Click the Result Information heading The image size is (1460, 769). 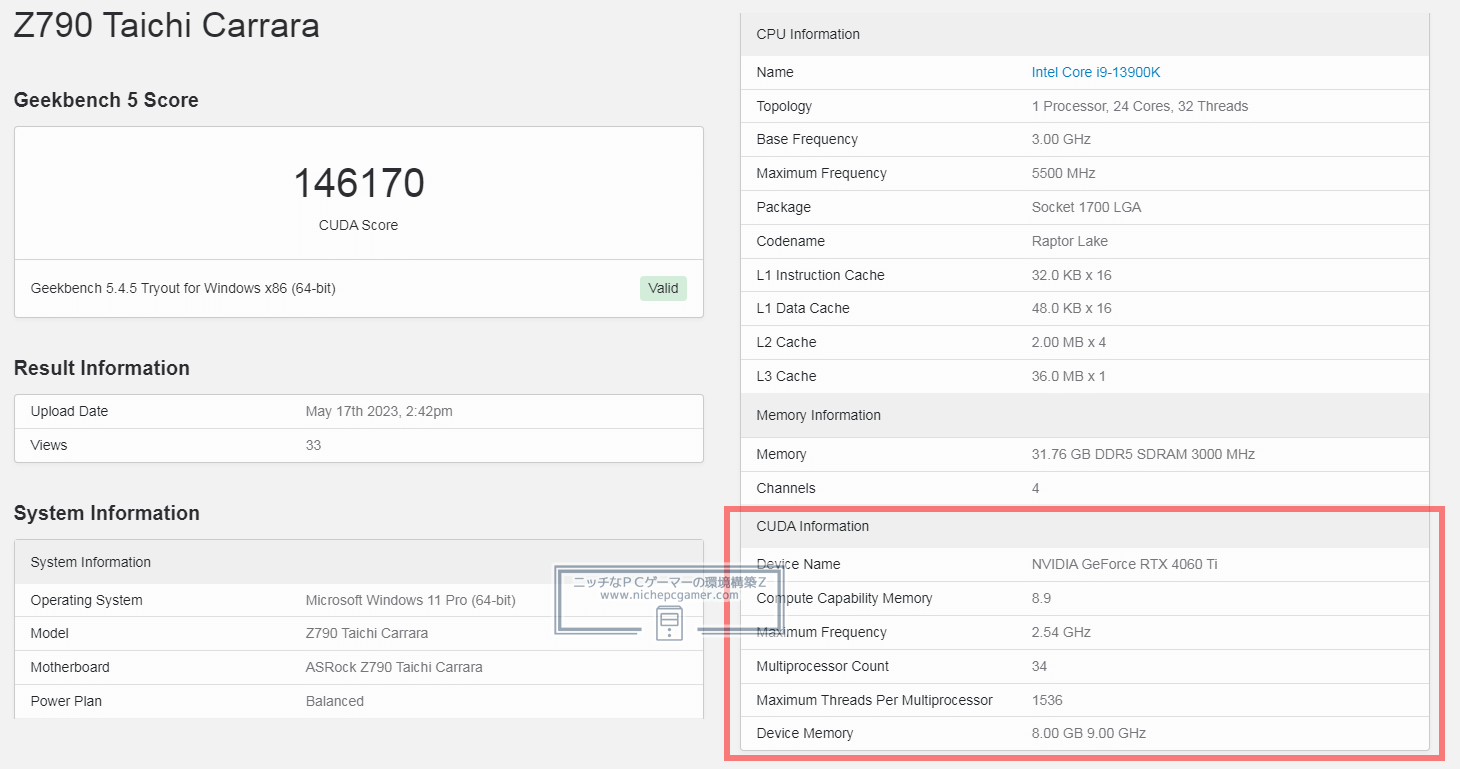pyautogui.click(x=102, y=368)
